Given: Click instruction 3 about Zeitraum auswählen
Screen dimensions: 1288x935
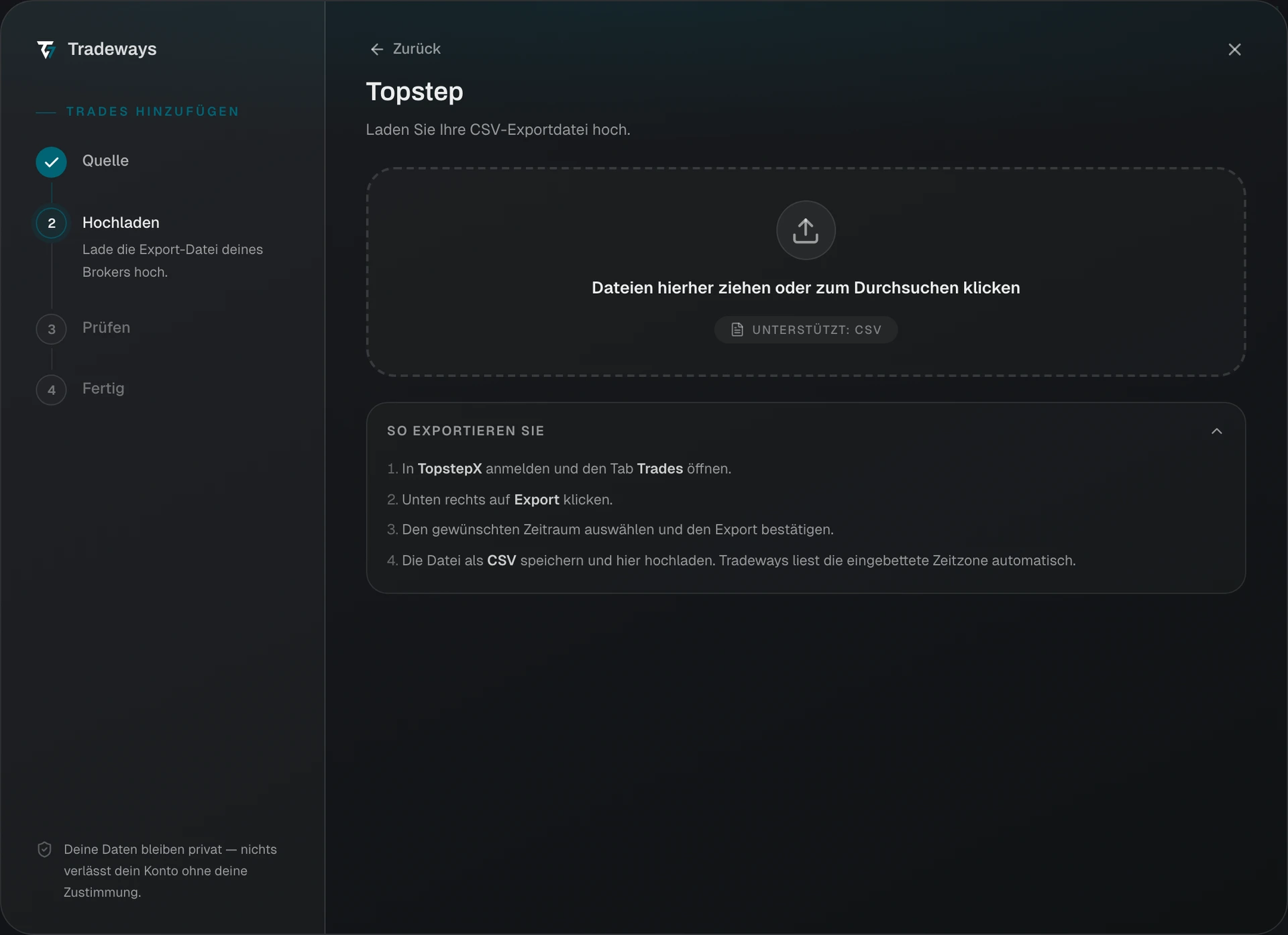Looking at the screenshot, I should 610,530.
